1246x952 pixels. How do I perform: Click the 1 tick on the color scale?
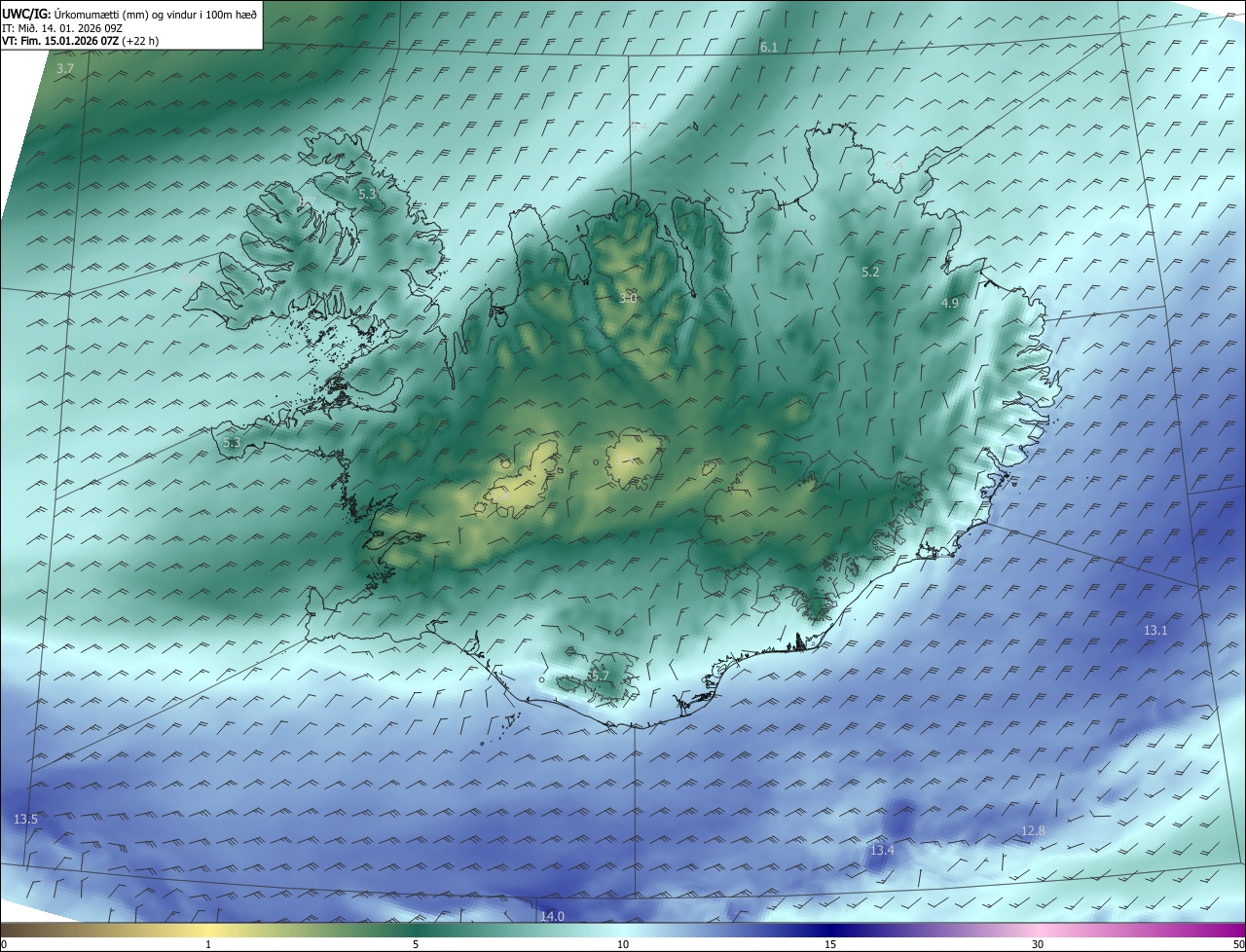click(x=208, y=944)
